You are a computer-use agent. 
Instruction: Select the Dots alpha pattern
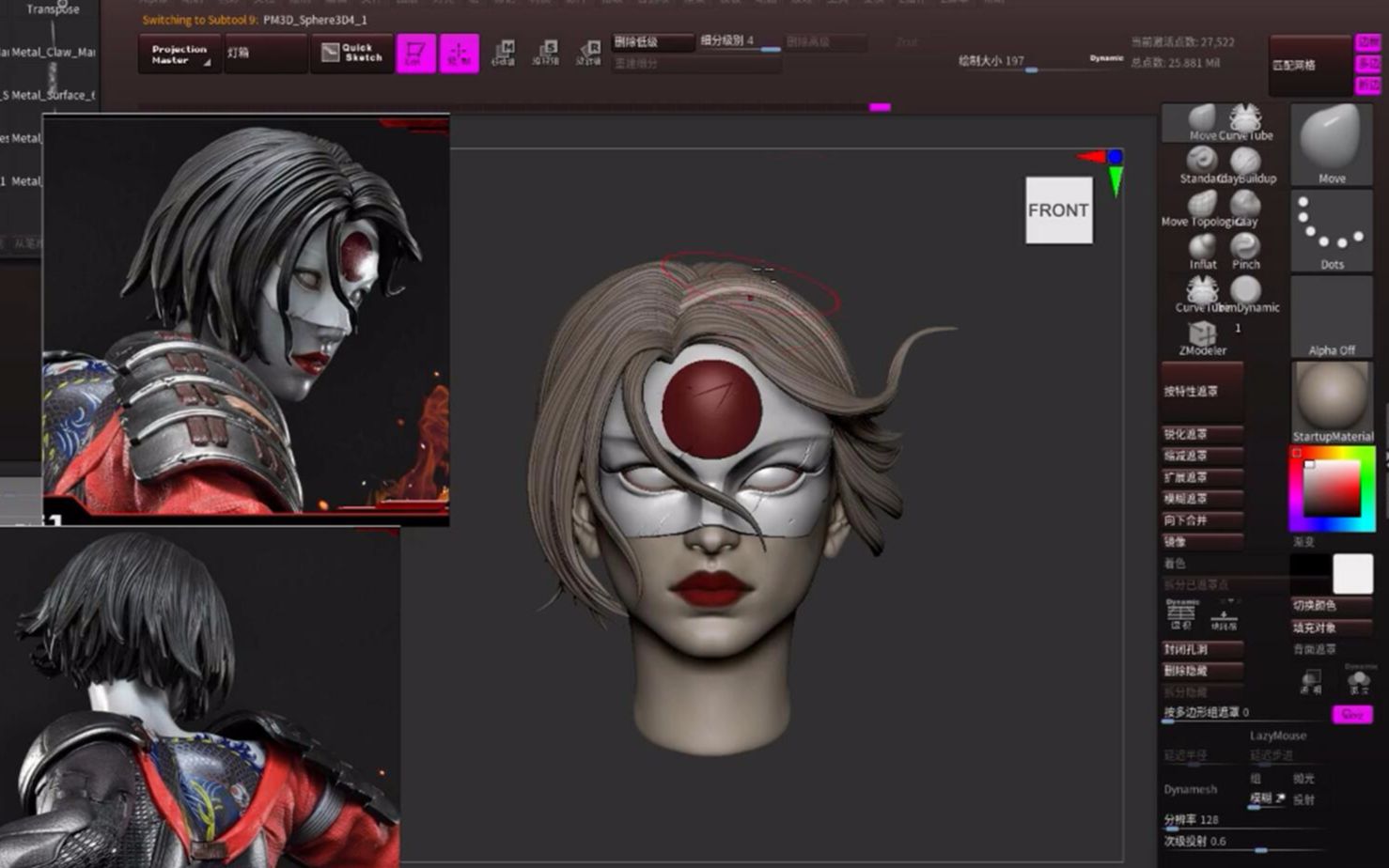tap(1331, 230)
